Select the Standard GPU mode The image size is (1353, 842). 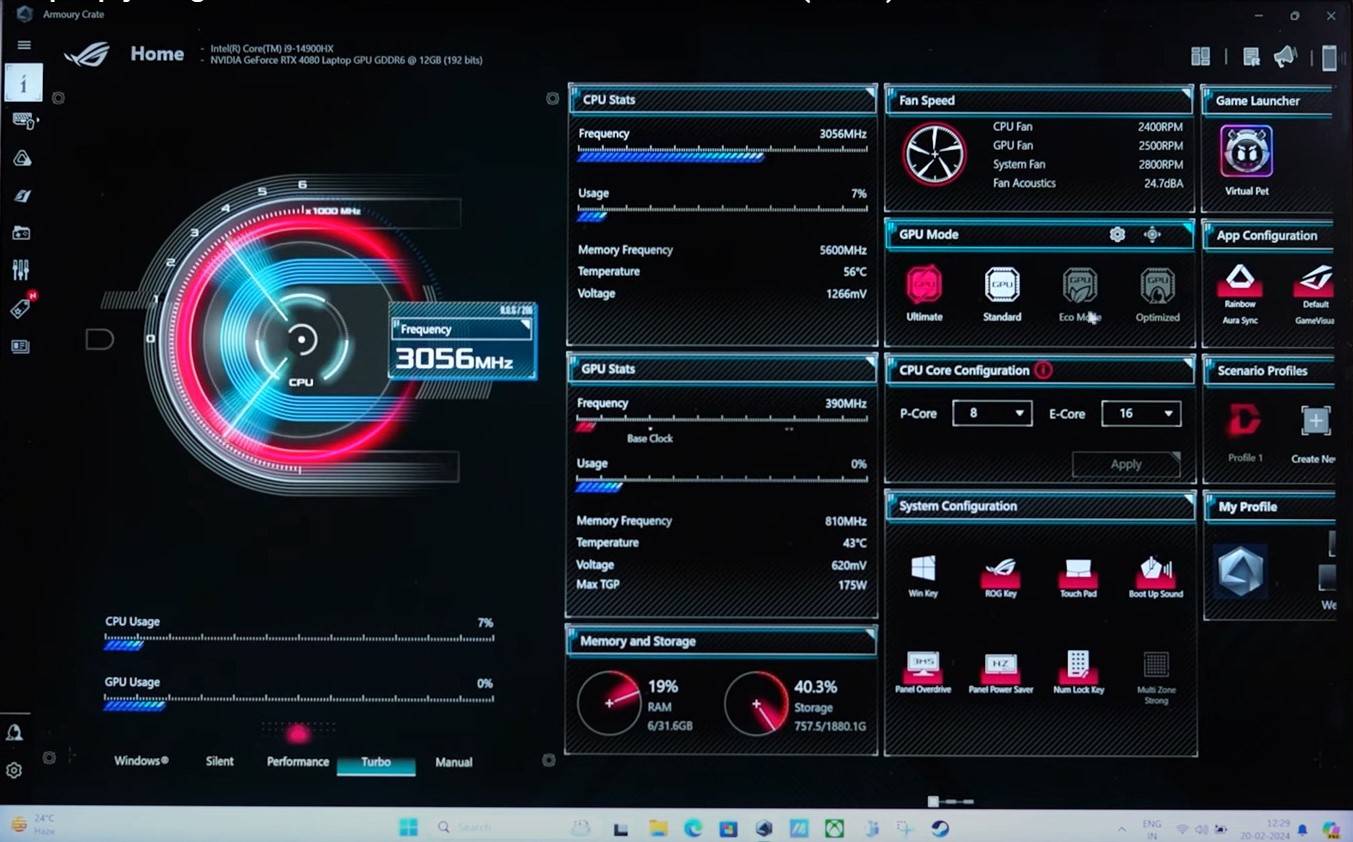(1001, 287)
